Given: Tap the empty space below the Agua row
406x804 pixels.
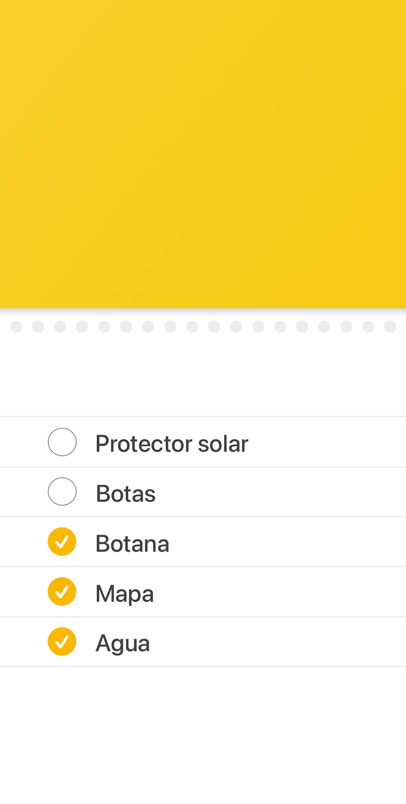Looking at the screenshot, I should click(x=203, y=735).
